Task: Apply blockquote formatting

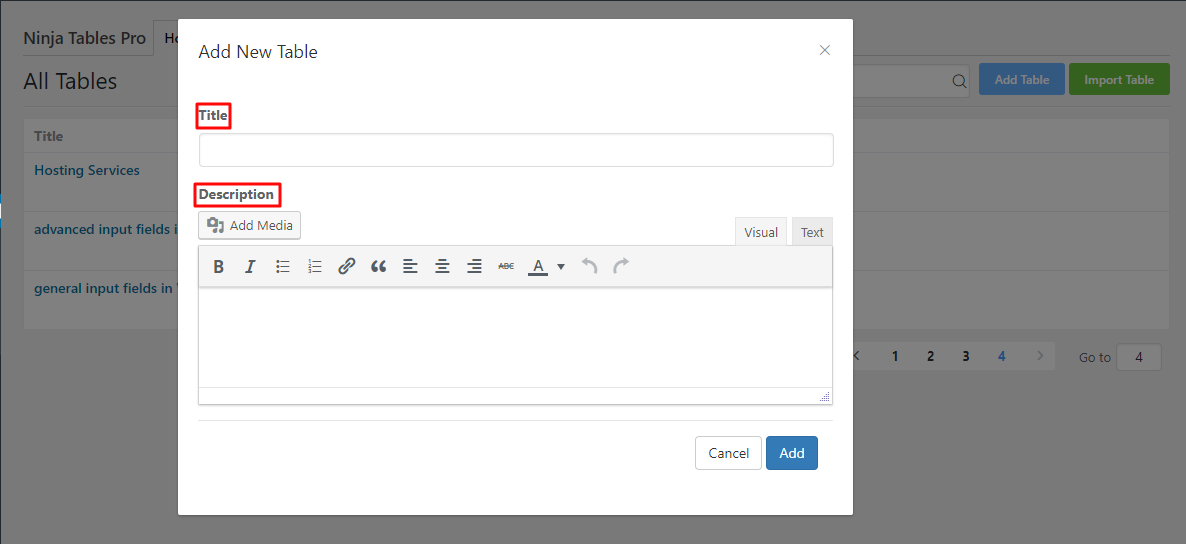Action: click(378, 267)
